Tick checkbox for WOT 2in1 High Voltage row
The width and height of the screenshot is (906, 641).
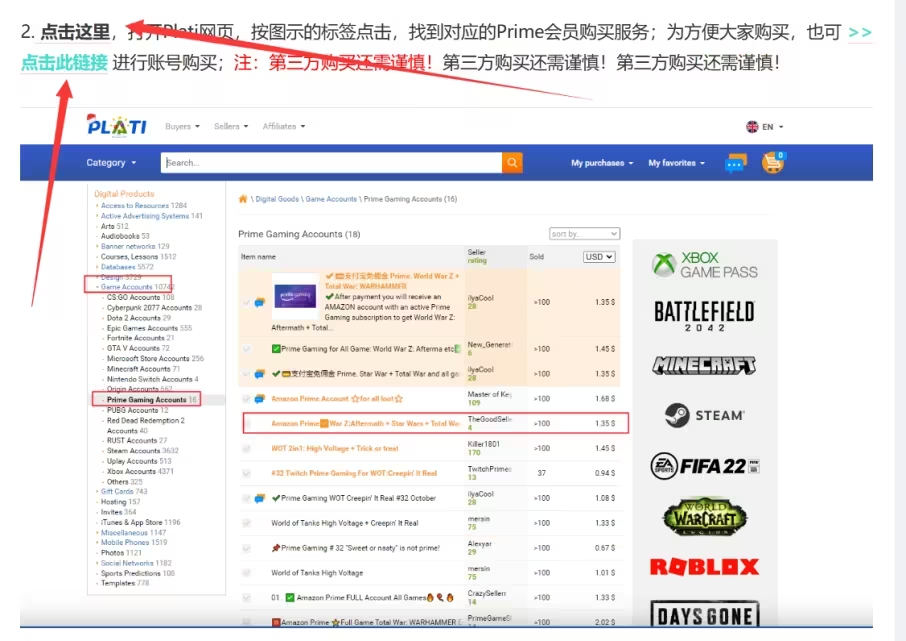click(x=247, y=448)
